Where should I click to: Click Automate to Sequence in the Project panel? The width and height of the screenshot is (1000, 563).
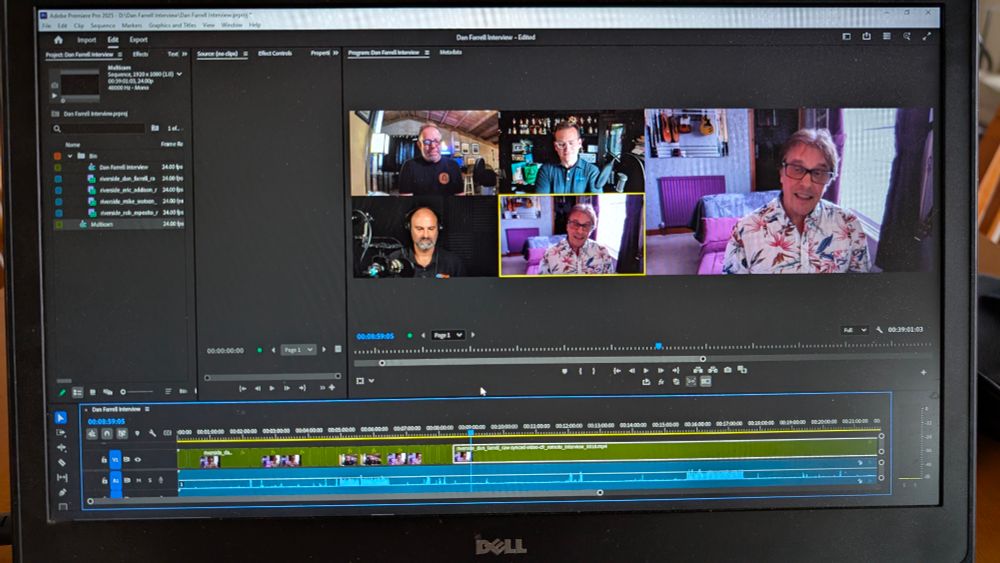point(183,391)
